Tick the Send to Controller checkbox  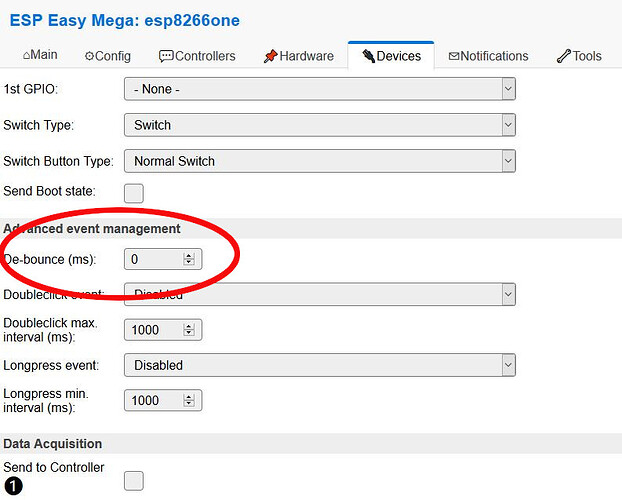(133, 481)
